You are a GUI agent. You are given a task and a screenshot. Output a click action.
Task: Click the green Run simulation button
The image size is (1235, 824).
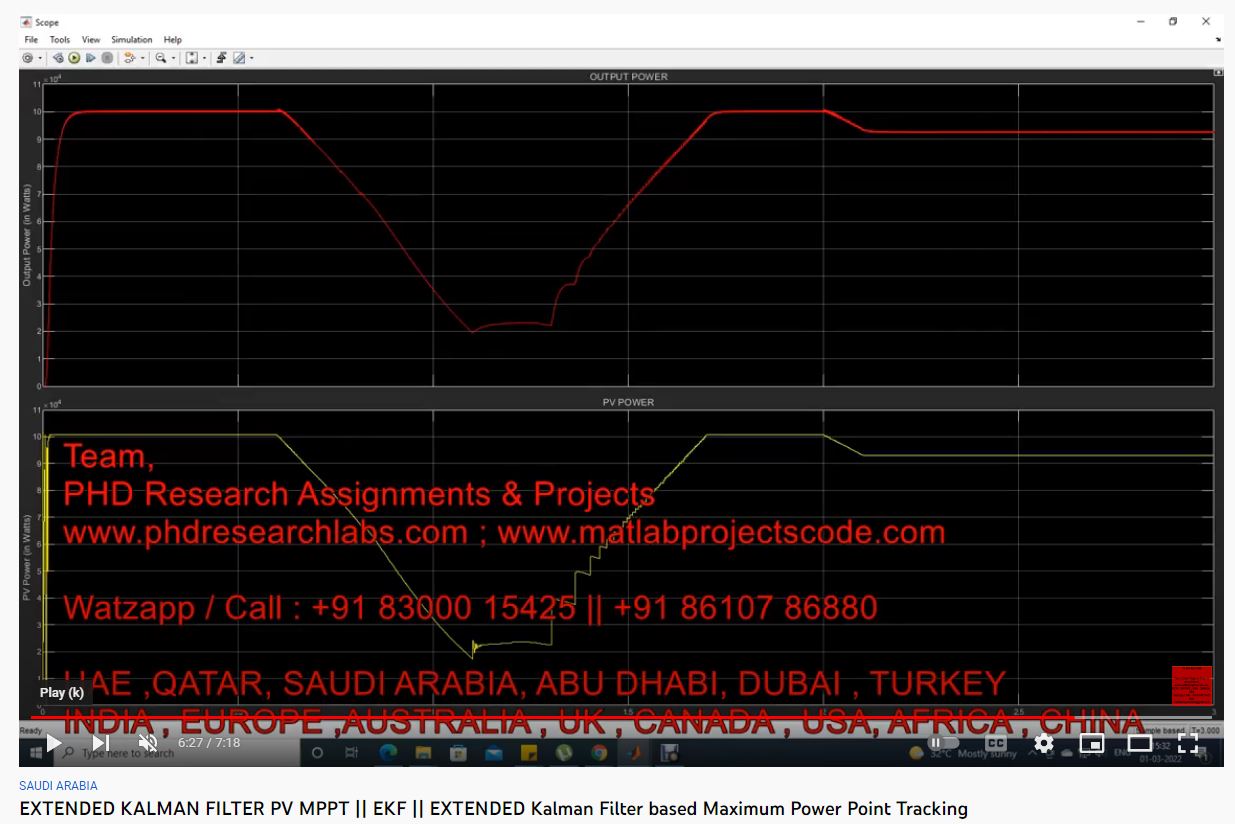75,58
